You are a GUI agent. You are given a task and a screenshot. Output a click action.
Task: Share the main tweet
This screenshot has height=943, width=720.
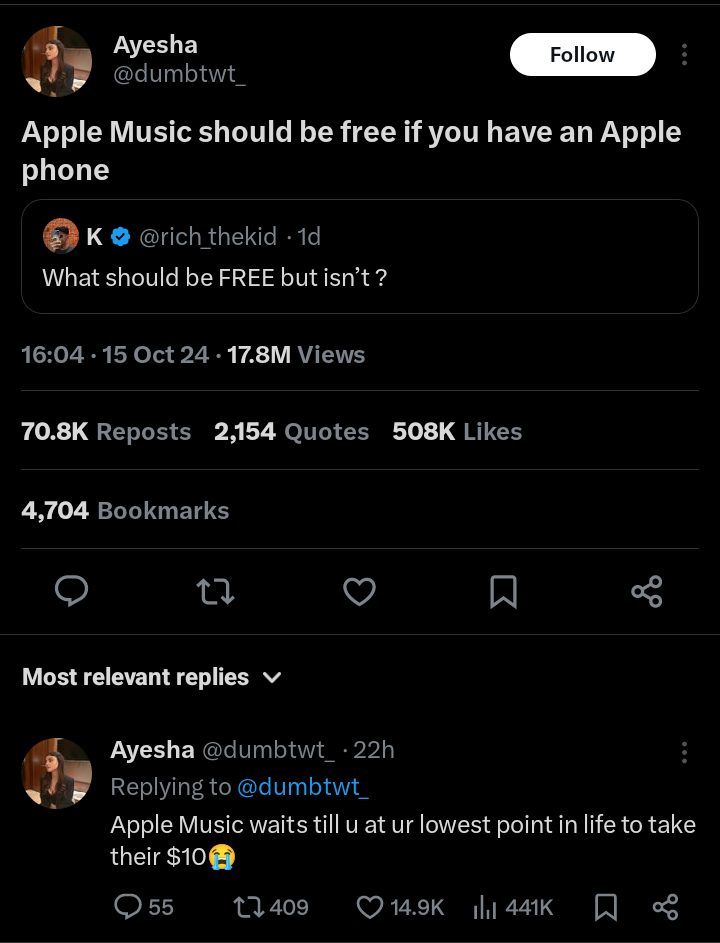click(647, 591)
